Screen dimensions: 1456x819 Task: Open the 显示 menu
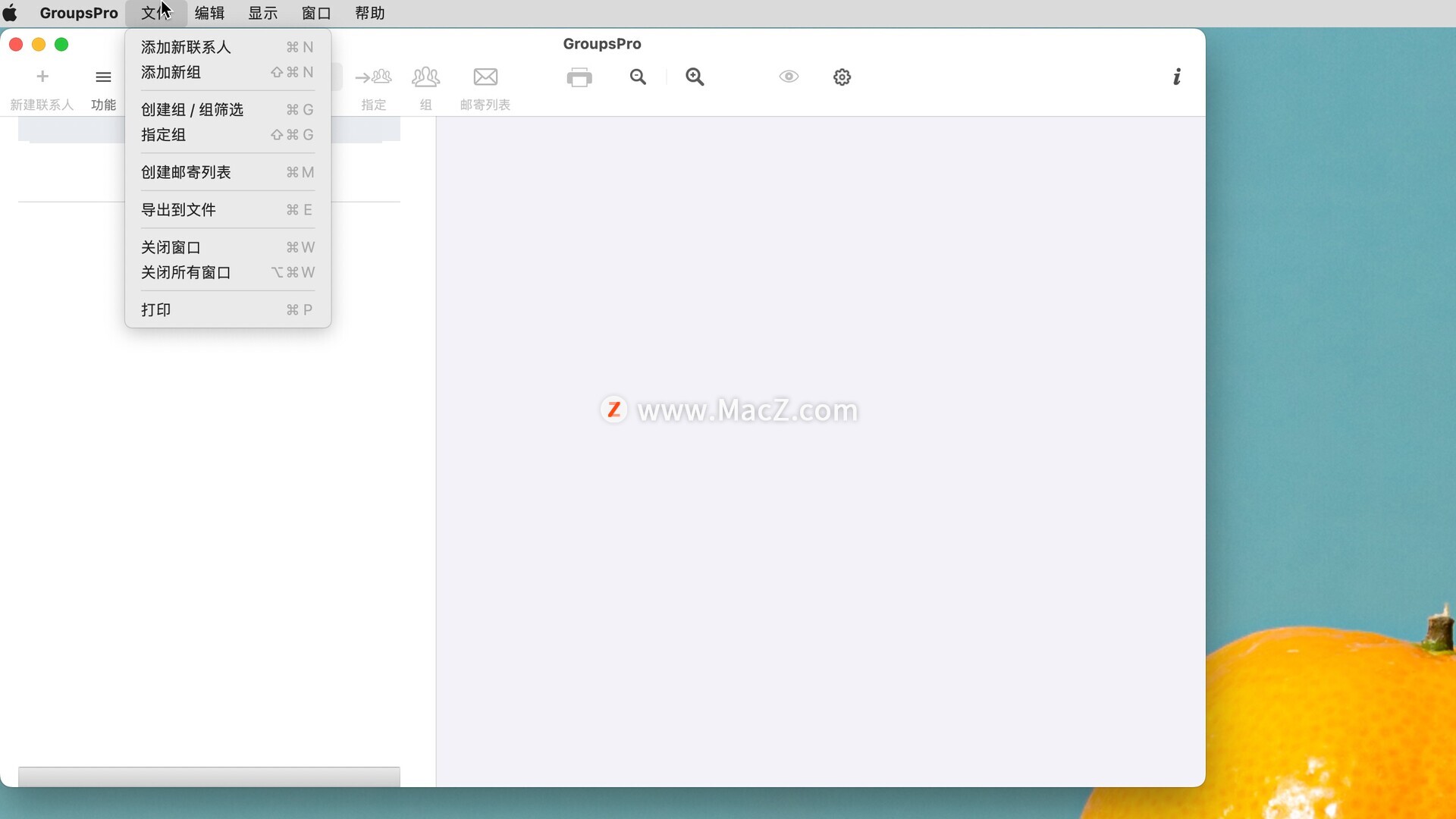click(x=263, y=13)
